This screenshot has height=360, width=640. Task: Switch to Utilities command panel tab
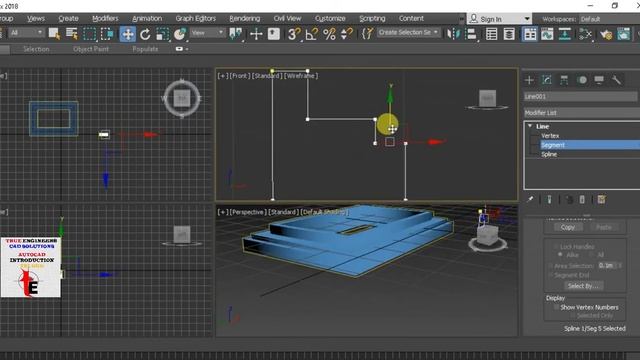click(616, 80)
